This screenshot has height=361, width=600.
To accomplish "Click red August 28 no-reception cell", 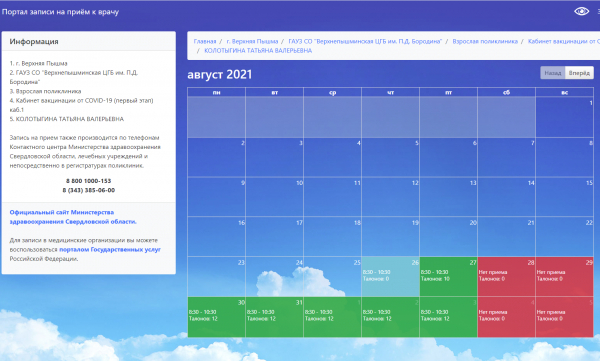I will click(x=506, y=276).
